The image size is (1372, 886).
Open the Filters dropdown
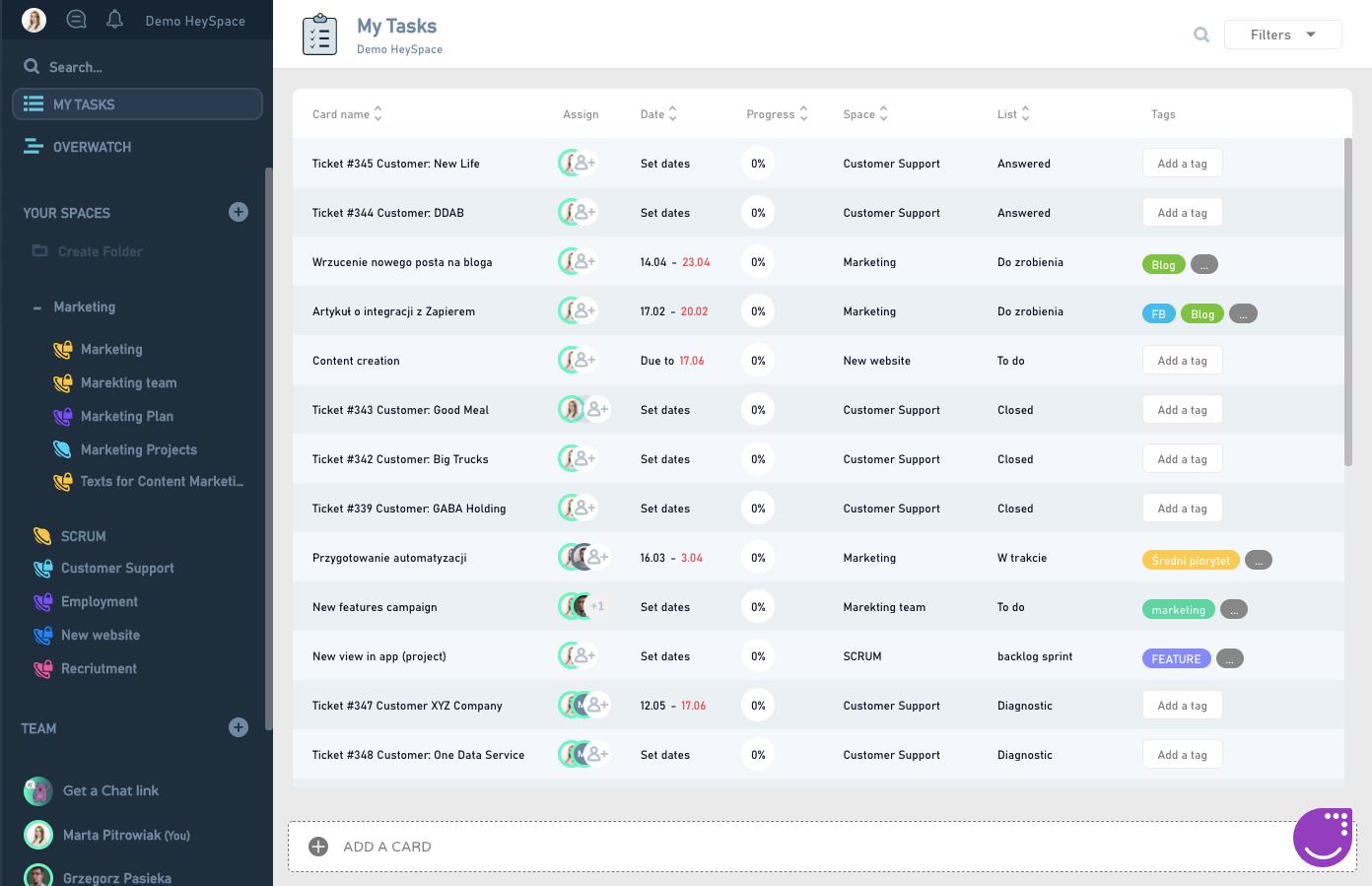click(1282, 34)
